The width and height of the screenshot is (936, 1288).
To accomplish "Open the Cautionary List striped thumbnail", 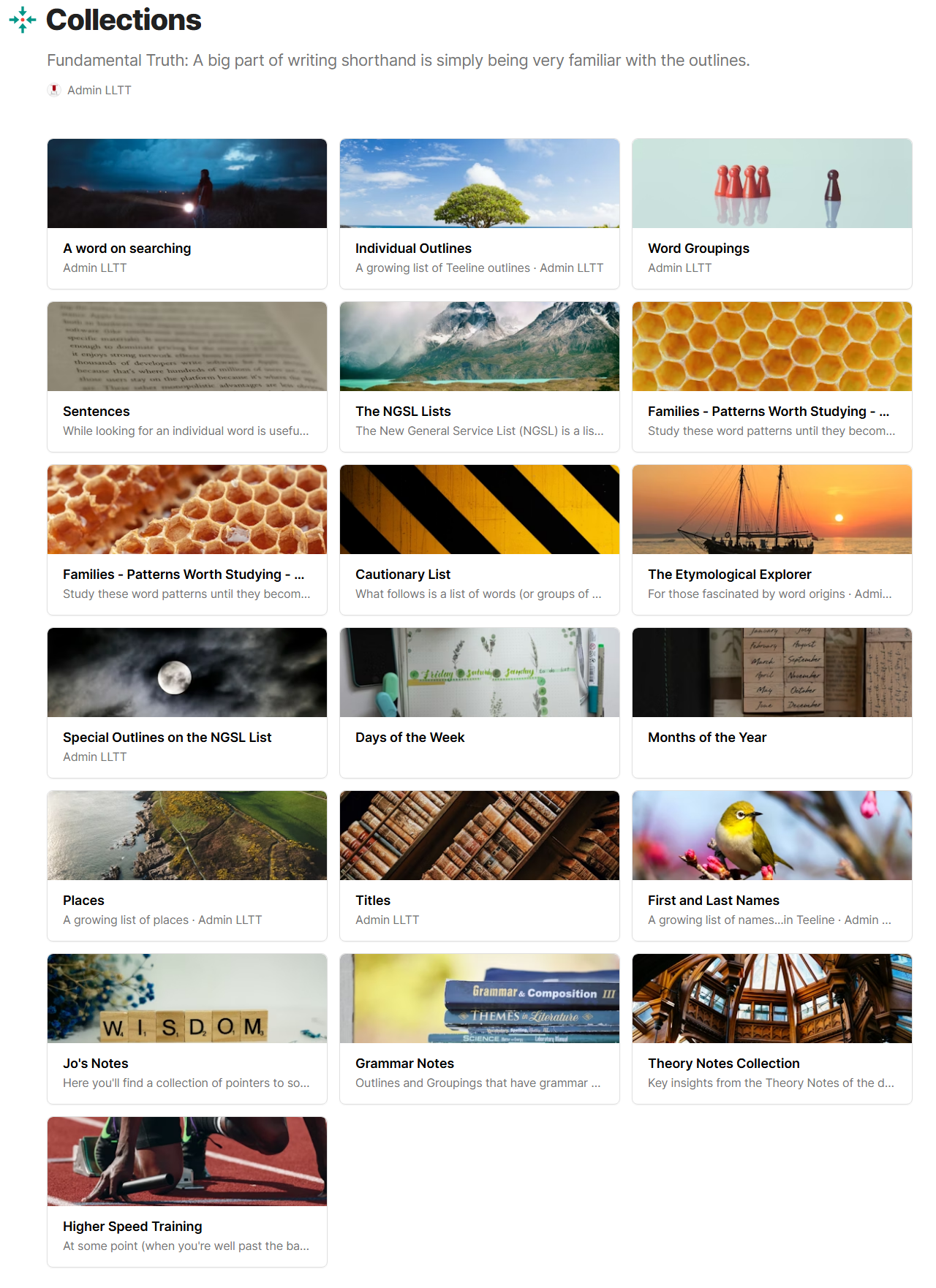I will coord(480,509).
